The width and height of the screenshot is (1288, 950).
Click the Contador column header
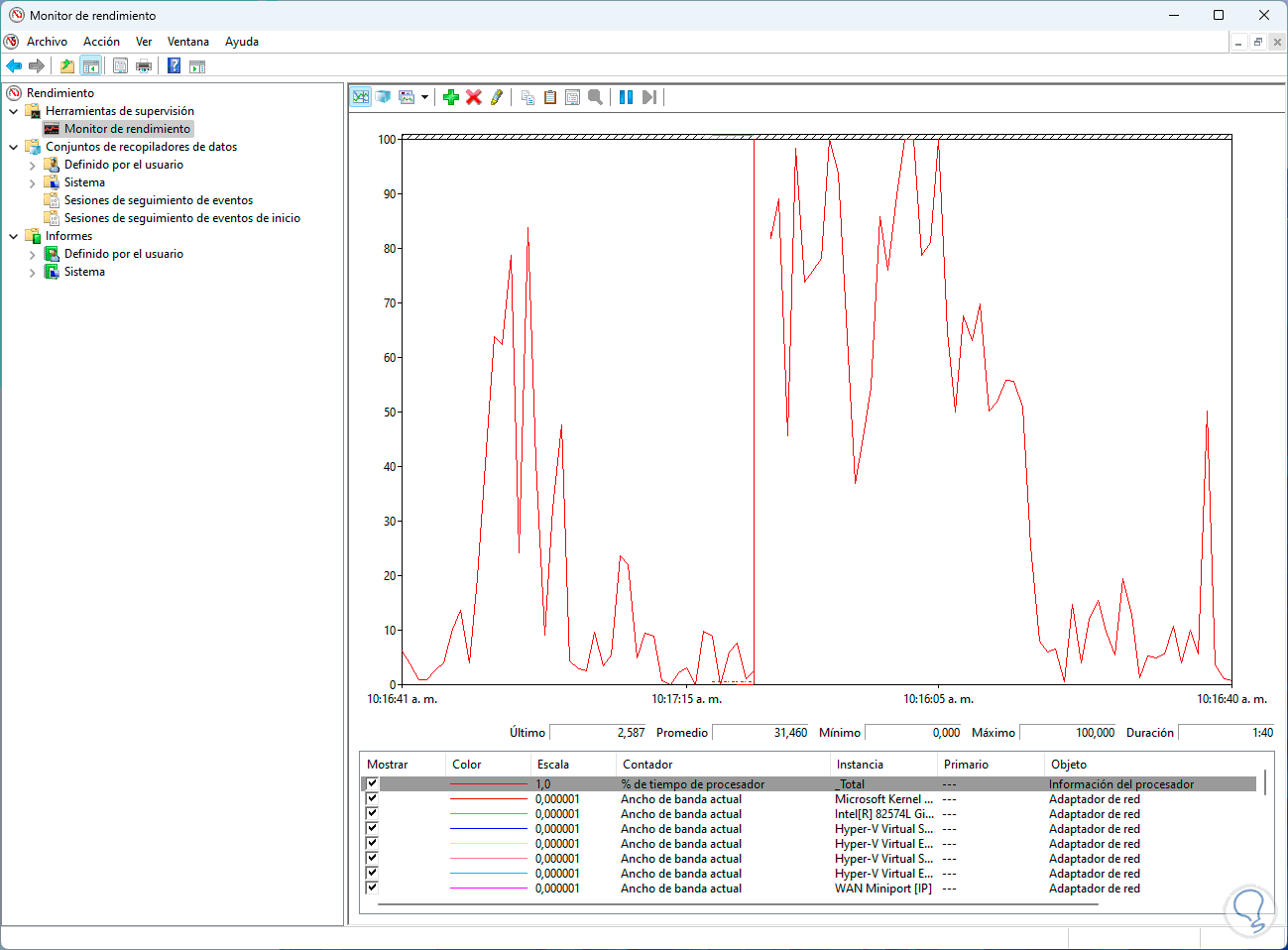tap(647, 765)
